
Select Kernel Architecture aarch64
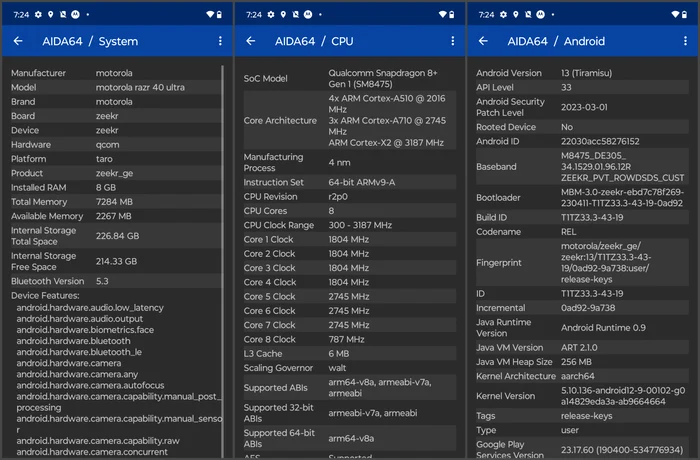[x=578, y=376]
